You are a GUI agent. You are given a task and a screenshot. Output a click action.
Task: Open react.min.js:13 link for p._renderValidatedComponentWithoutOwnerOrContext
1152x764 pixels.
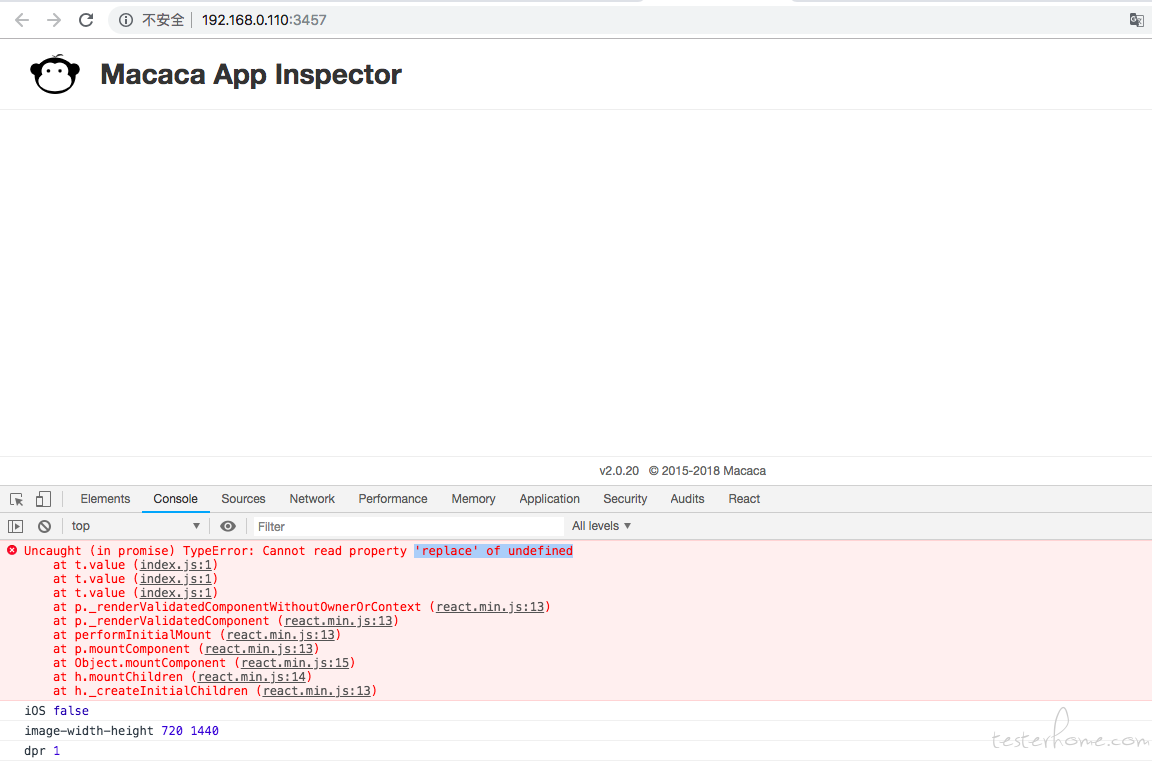pos(490,607)
